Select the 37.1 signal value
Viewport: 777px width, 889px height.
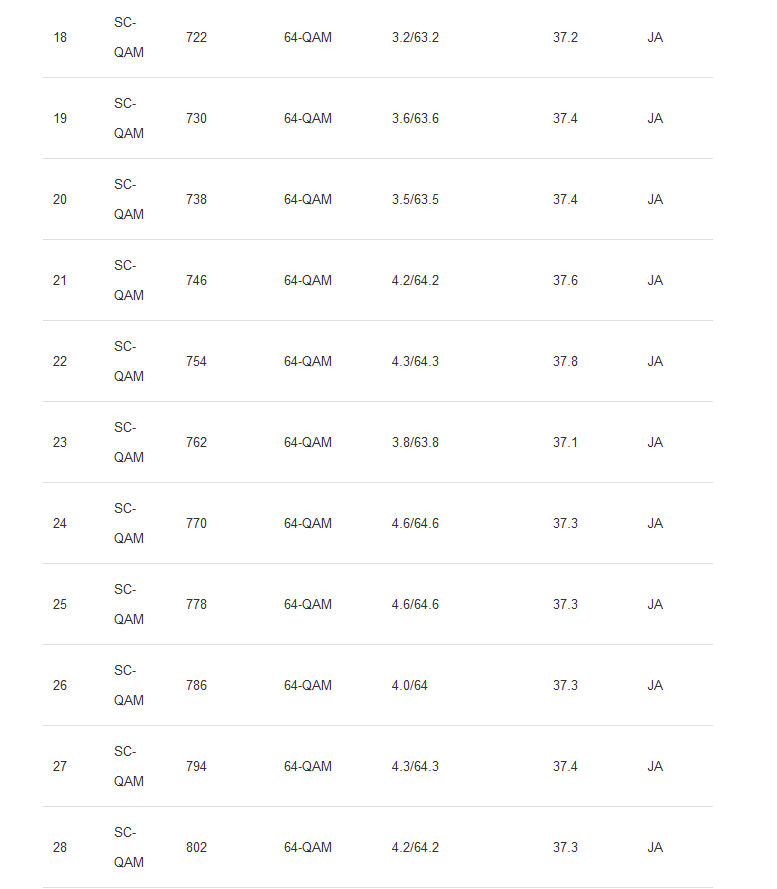click(x=565, y=443)
